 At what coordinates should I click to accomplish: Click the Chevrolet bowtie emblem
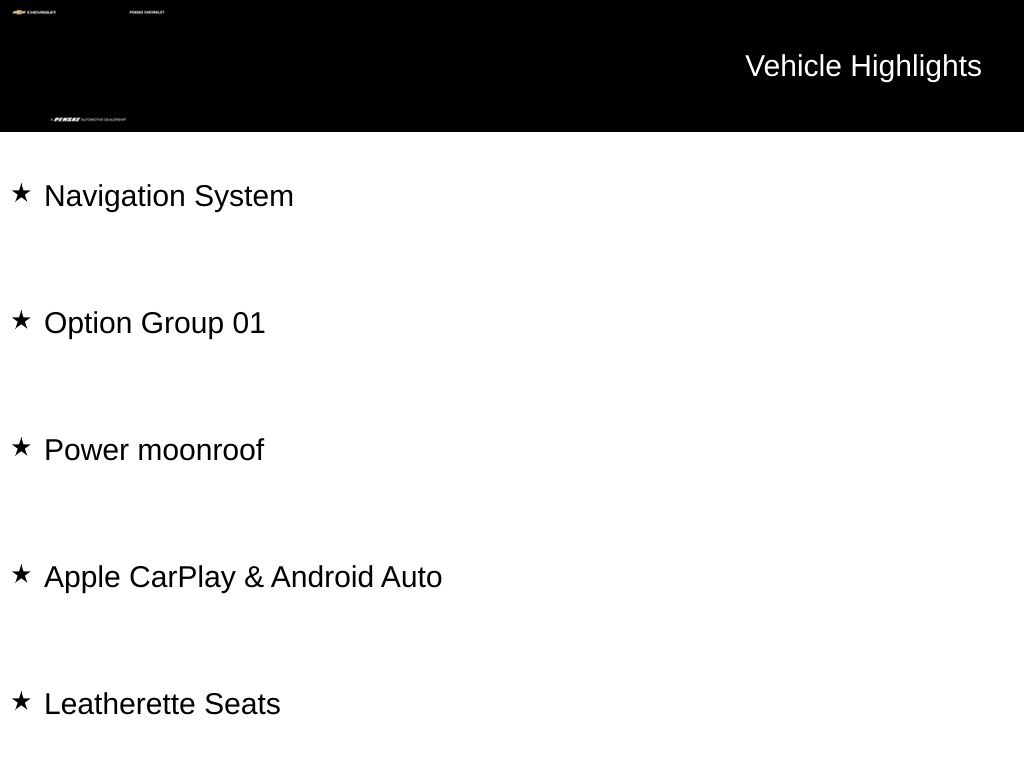[19, 12]
